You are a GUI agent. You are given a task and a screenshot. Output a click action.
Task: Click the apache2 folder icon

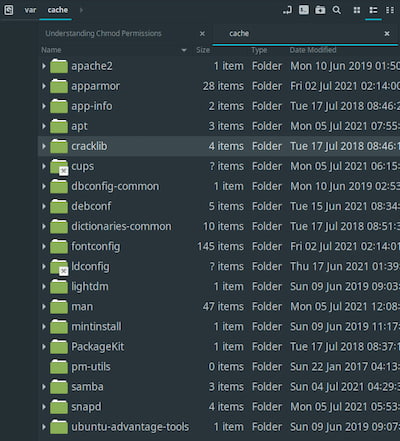tap(59, 66)
